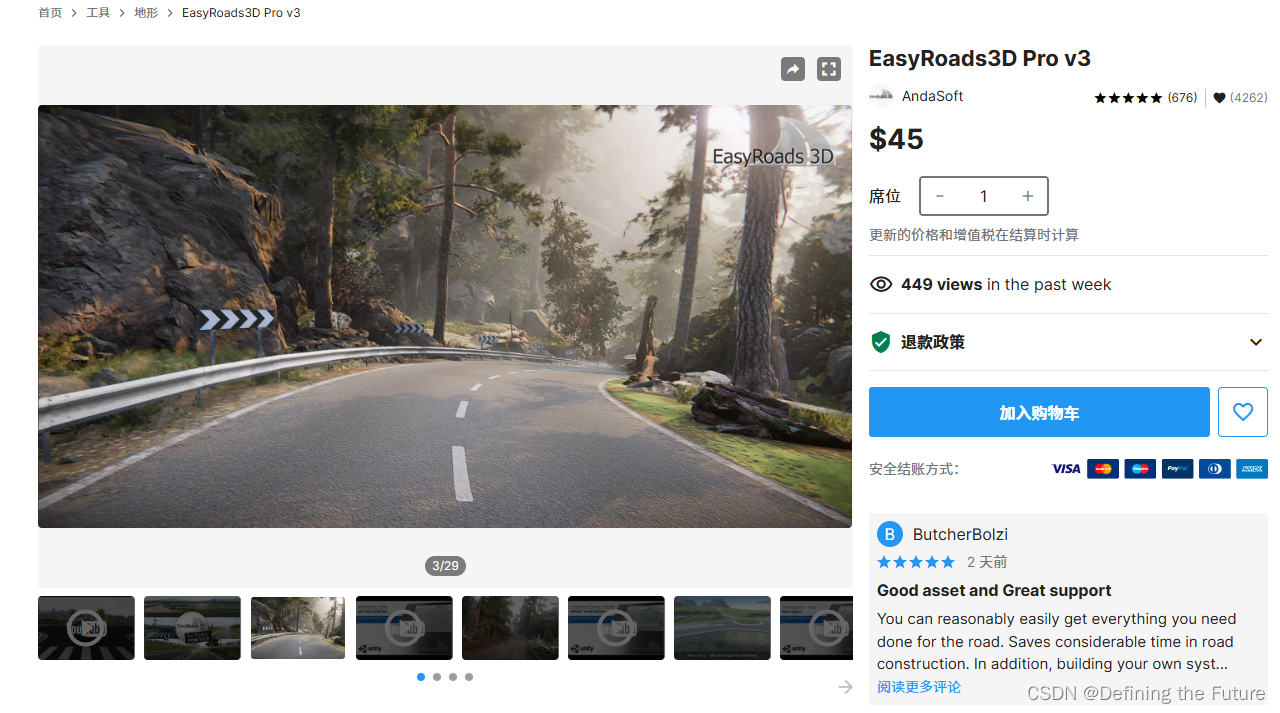1280x713 pixels.
Task: Select the third forest road thumbnail
Action: point(298,628)
